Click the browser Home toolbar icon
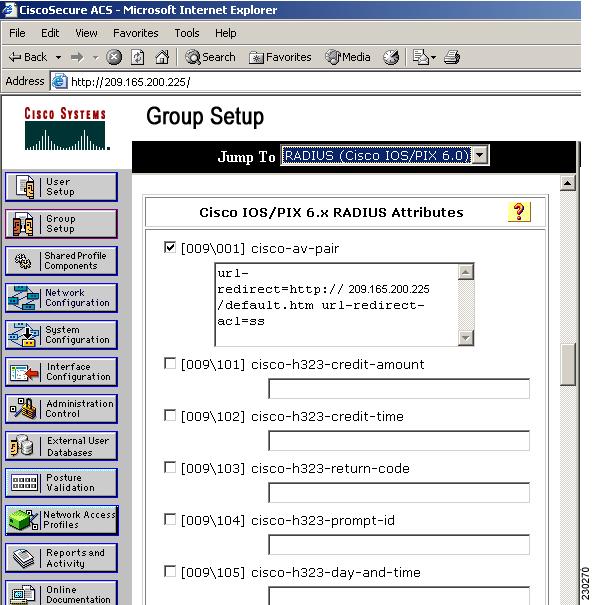Screen dimensions: 593x605 162,57
